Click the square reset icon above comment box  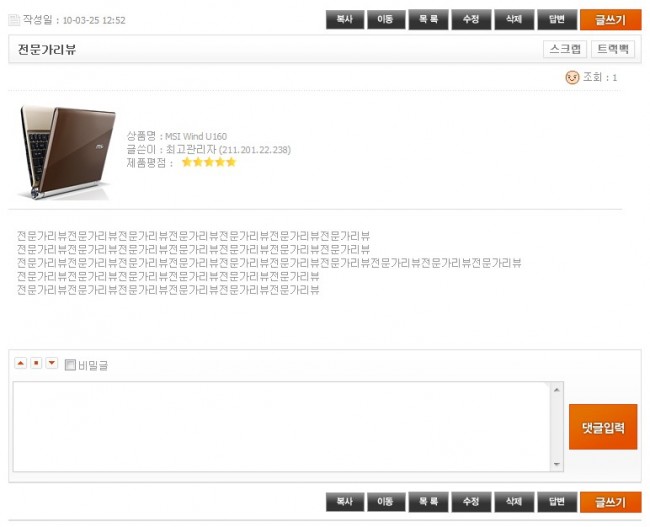(36, 364)
